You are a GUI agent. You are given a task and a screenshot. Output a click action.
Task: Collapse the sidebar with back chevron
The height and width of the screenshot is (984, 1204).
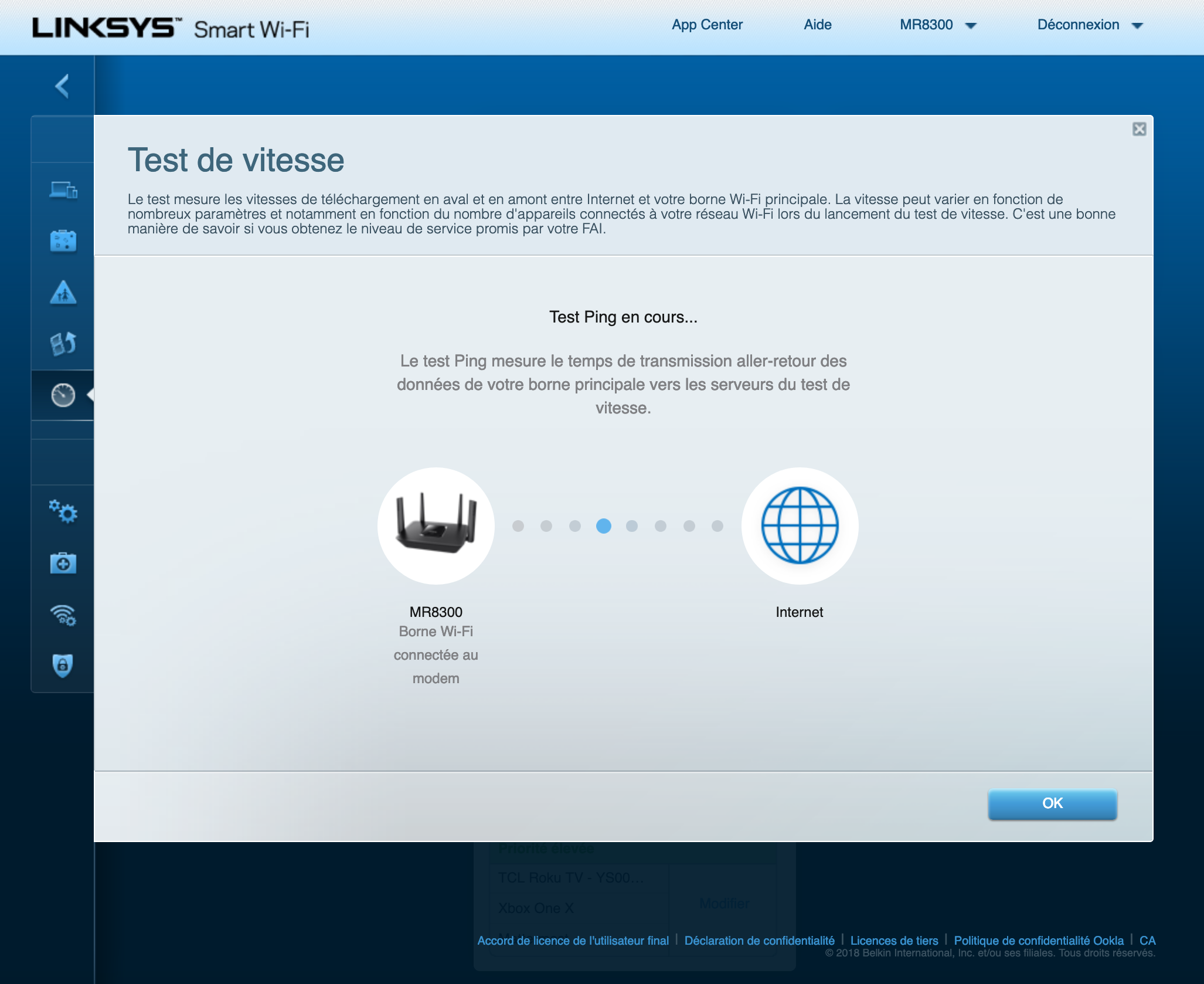62,86
